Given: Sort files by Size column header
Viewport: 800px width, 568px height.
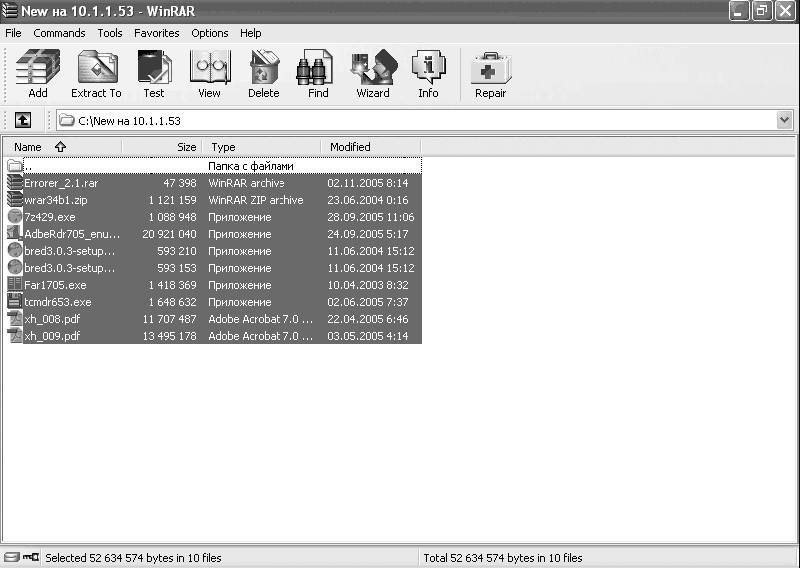Looking at the screenshot, I should coord(186,147).
